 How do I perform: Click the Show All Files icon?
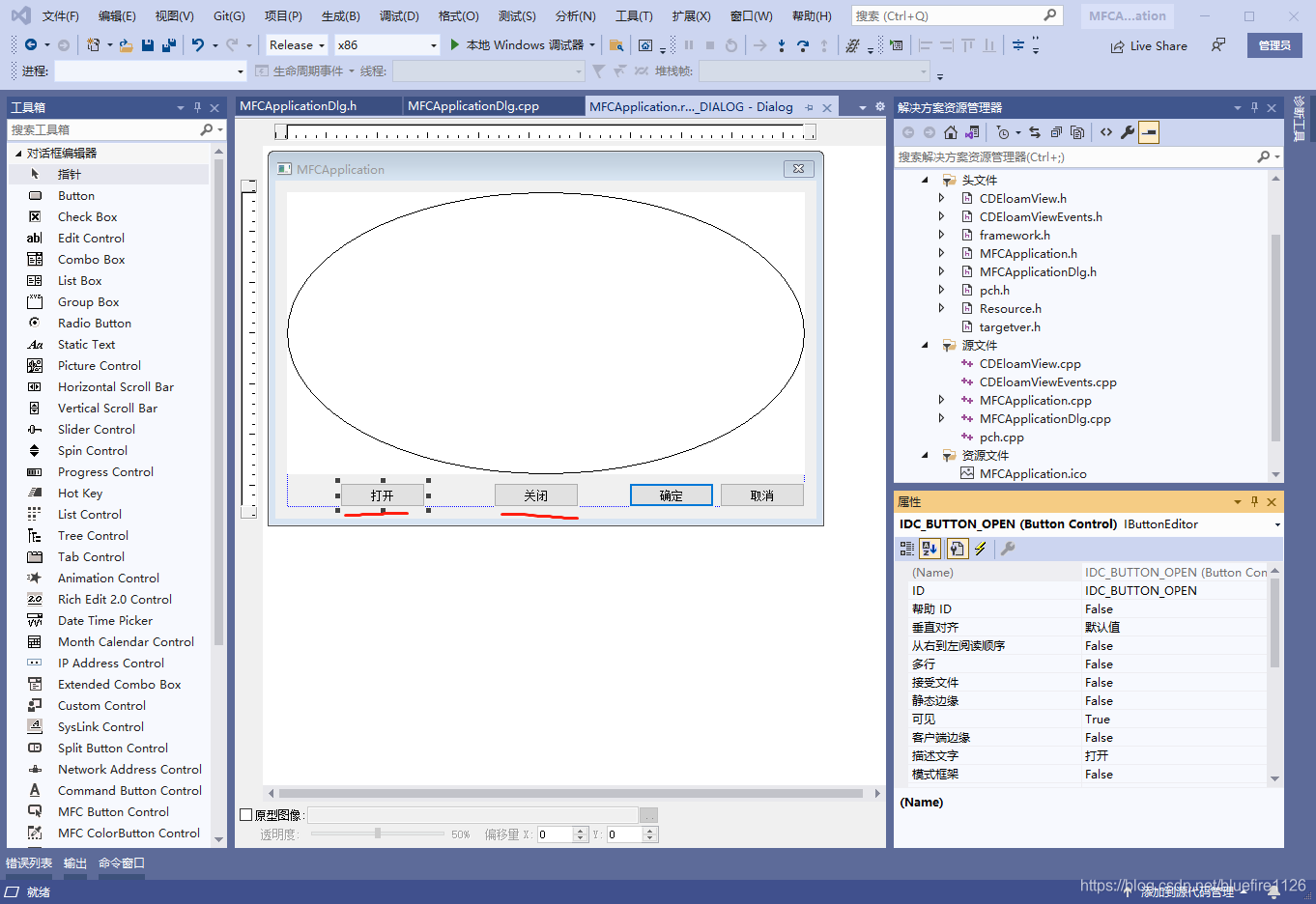pyautogui.click(x=1077, y=132)
